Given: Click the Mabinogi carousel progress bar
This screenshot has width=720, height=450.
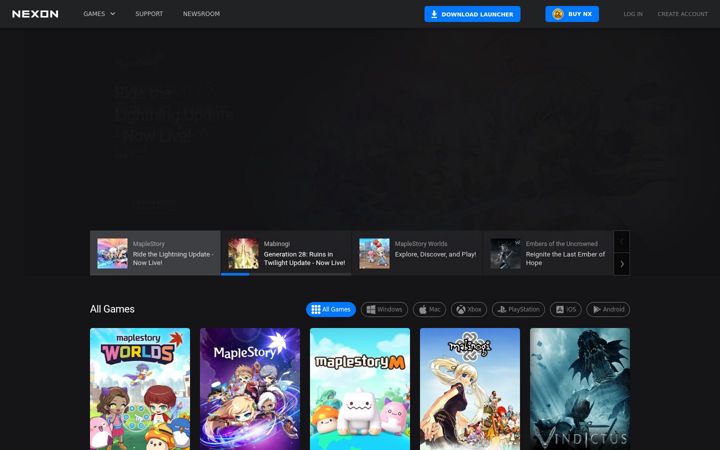Looking at the screenshot, I should pos(286,274).
